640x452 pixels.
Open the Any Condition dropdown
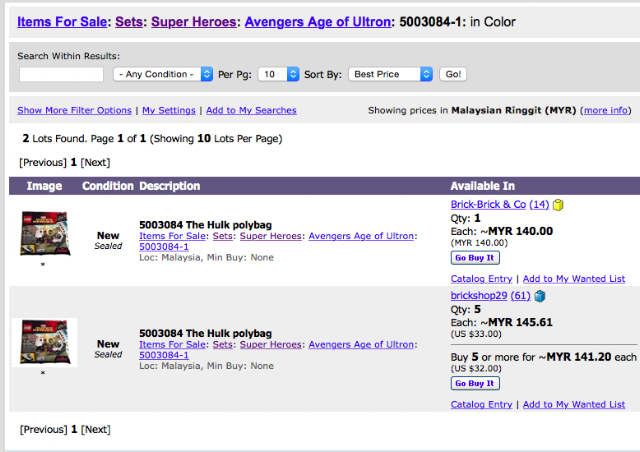pyautogui.click(x=164, y=74)
